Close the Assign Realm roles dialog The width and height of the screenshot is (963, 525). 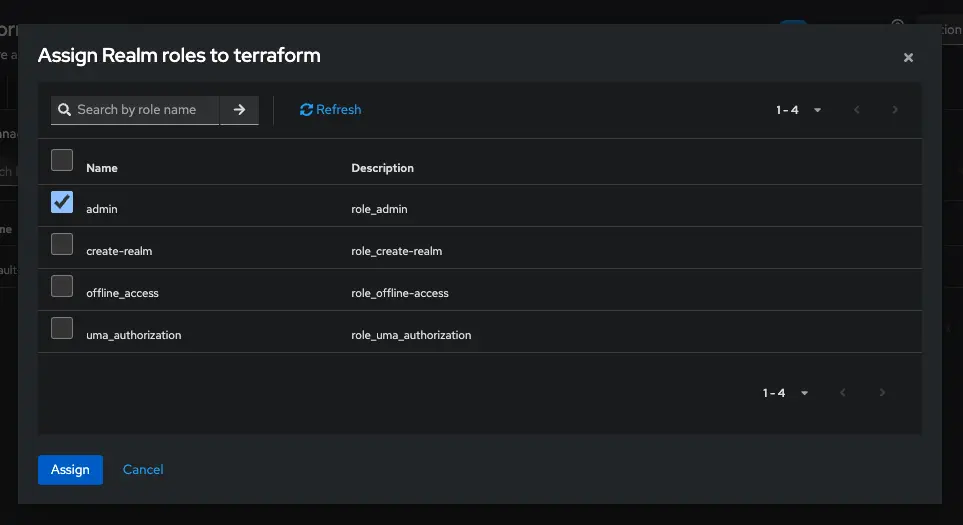pos(908,58)
